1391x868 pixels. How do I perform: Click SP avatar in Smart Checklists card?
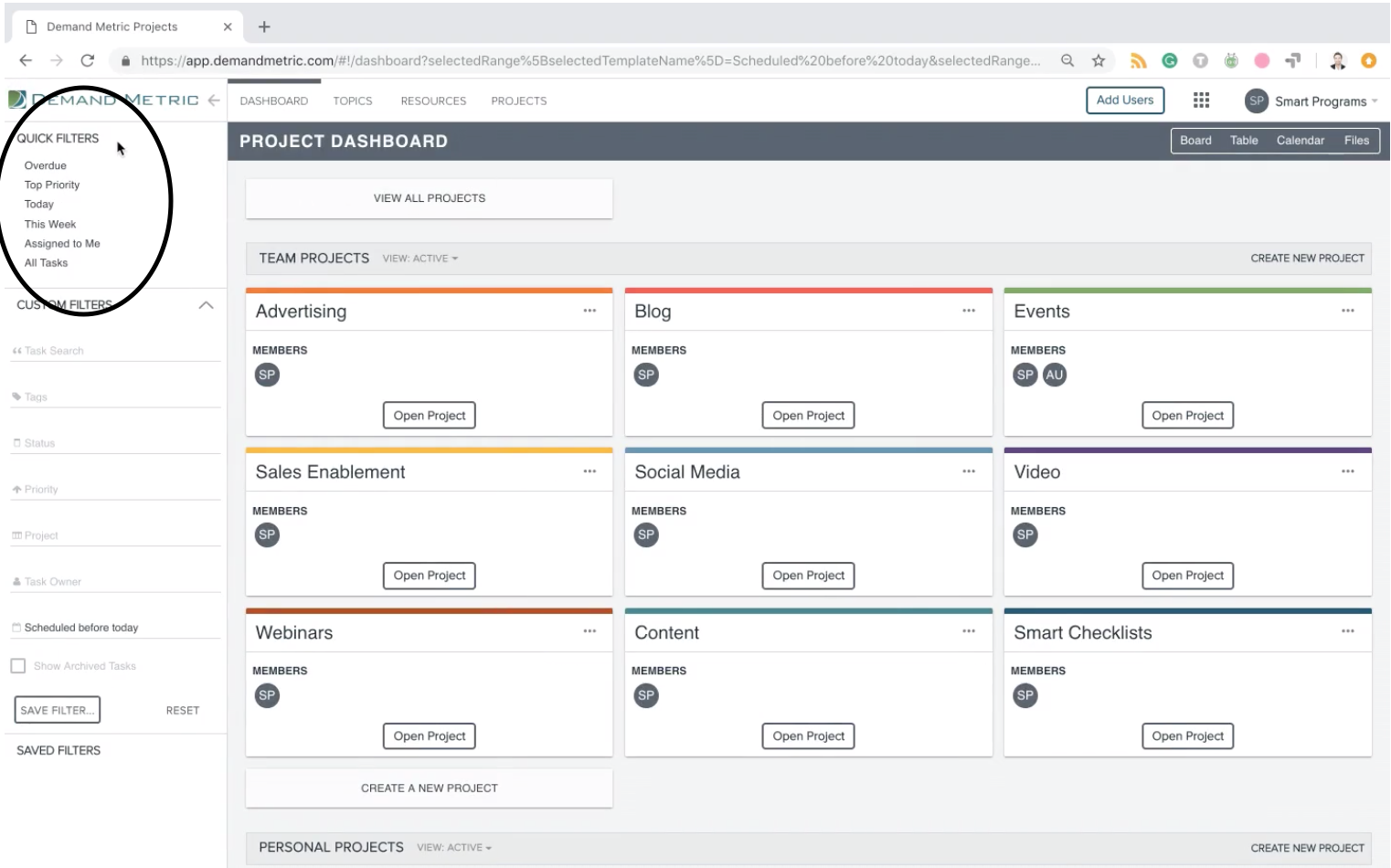point(1025,695)
